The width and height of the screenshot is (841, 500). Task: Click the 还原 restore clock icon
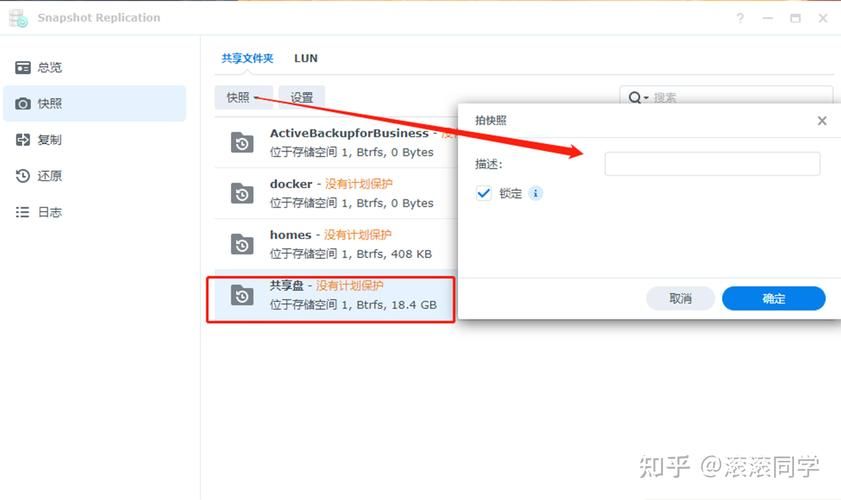[23, 175]
